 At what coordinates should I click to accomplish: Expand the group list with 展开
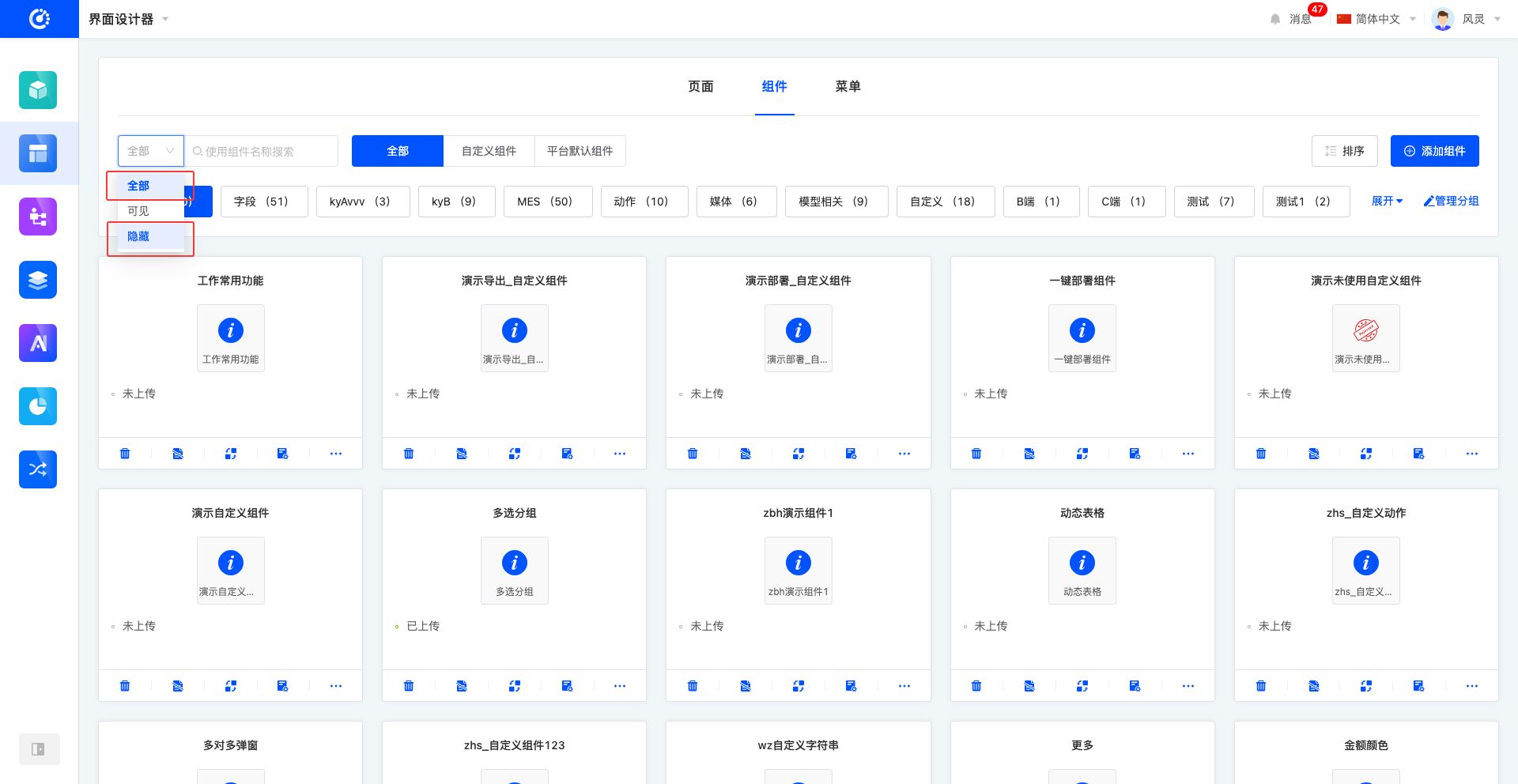(1387, 202)
